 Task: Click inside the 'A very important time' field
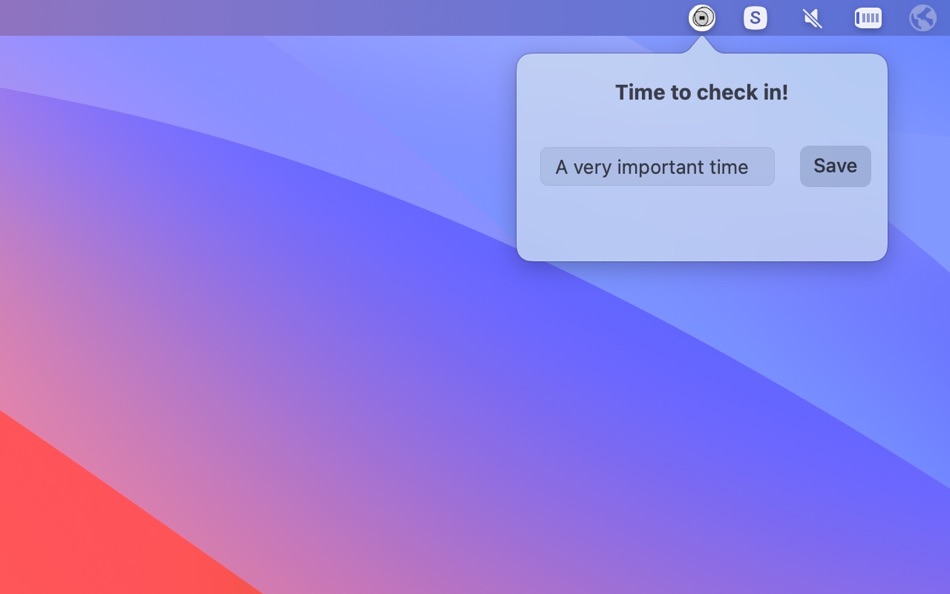click(657, 166)
